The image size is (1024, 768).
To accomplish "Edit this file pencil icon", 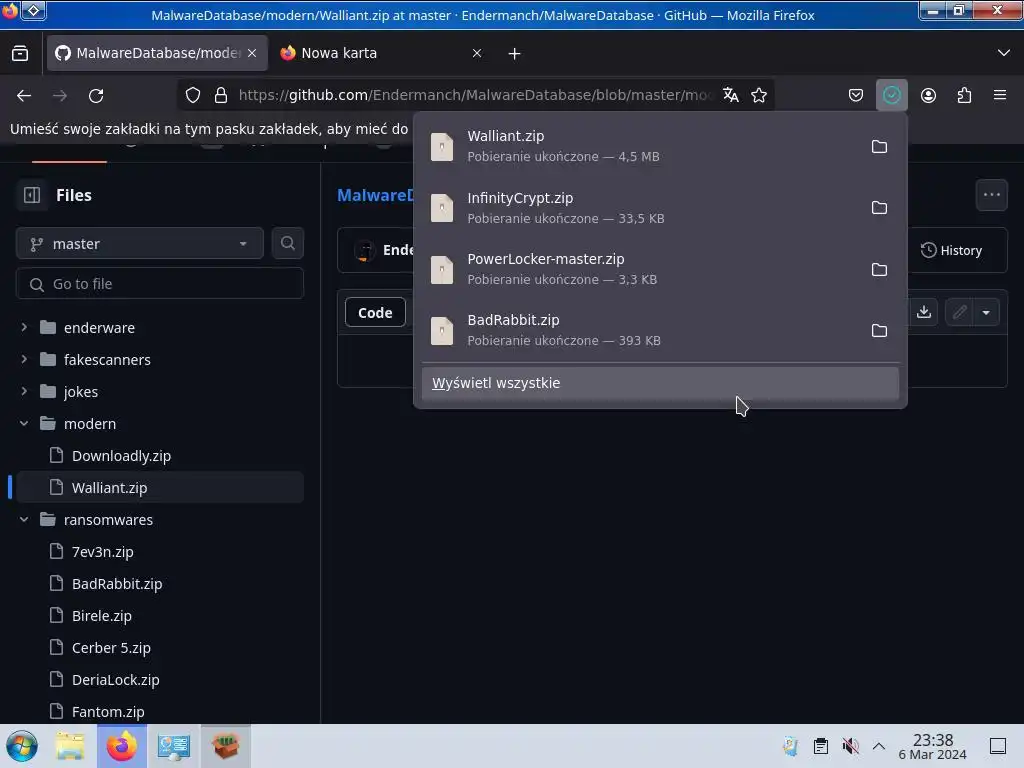I will [959, 312].
